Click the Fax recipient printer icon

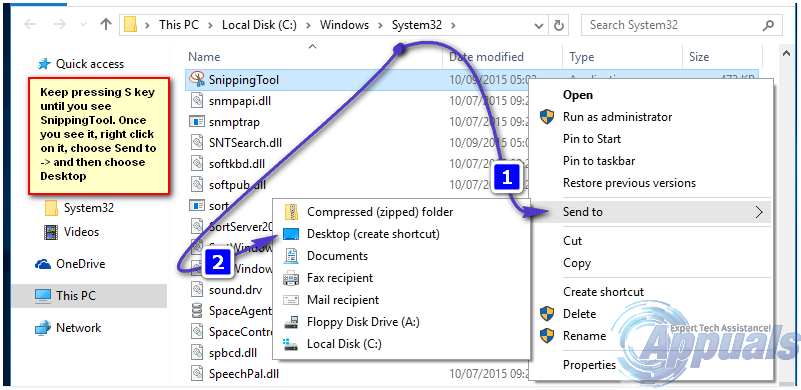click(x=291, y=278)
